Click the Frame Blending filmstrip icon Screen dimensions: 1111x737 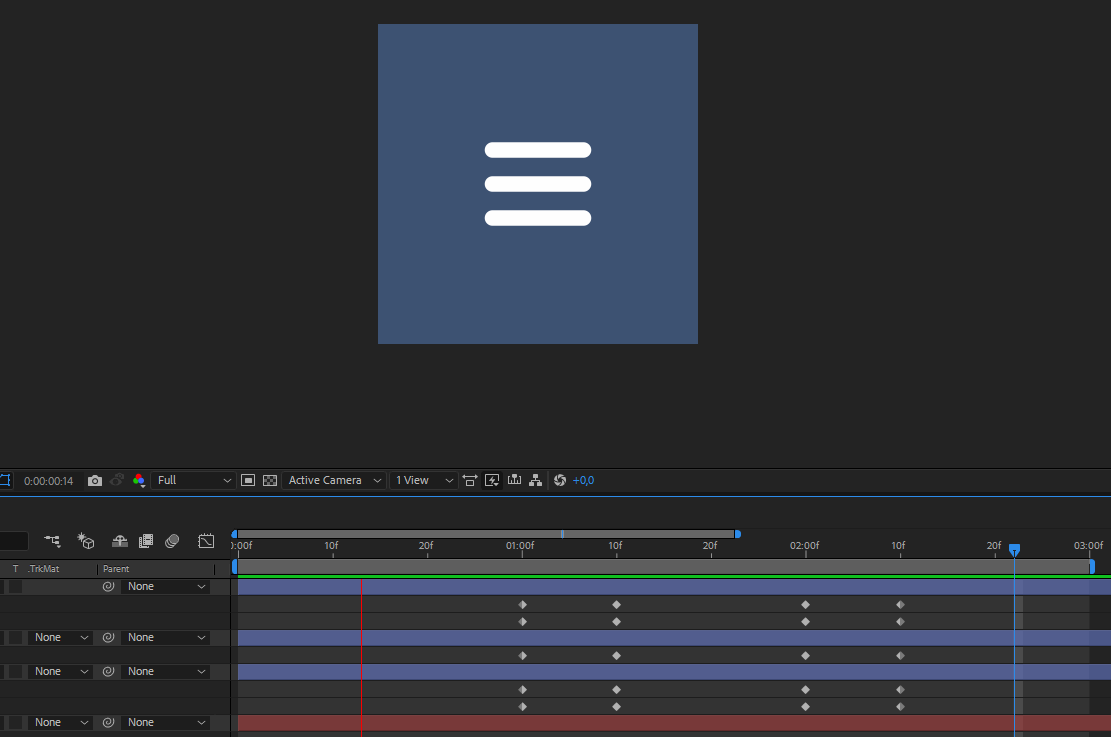point(146,541)
